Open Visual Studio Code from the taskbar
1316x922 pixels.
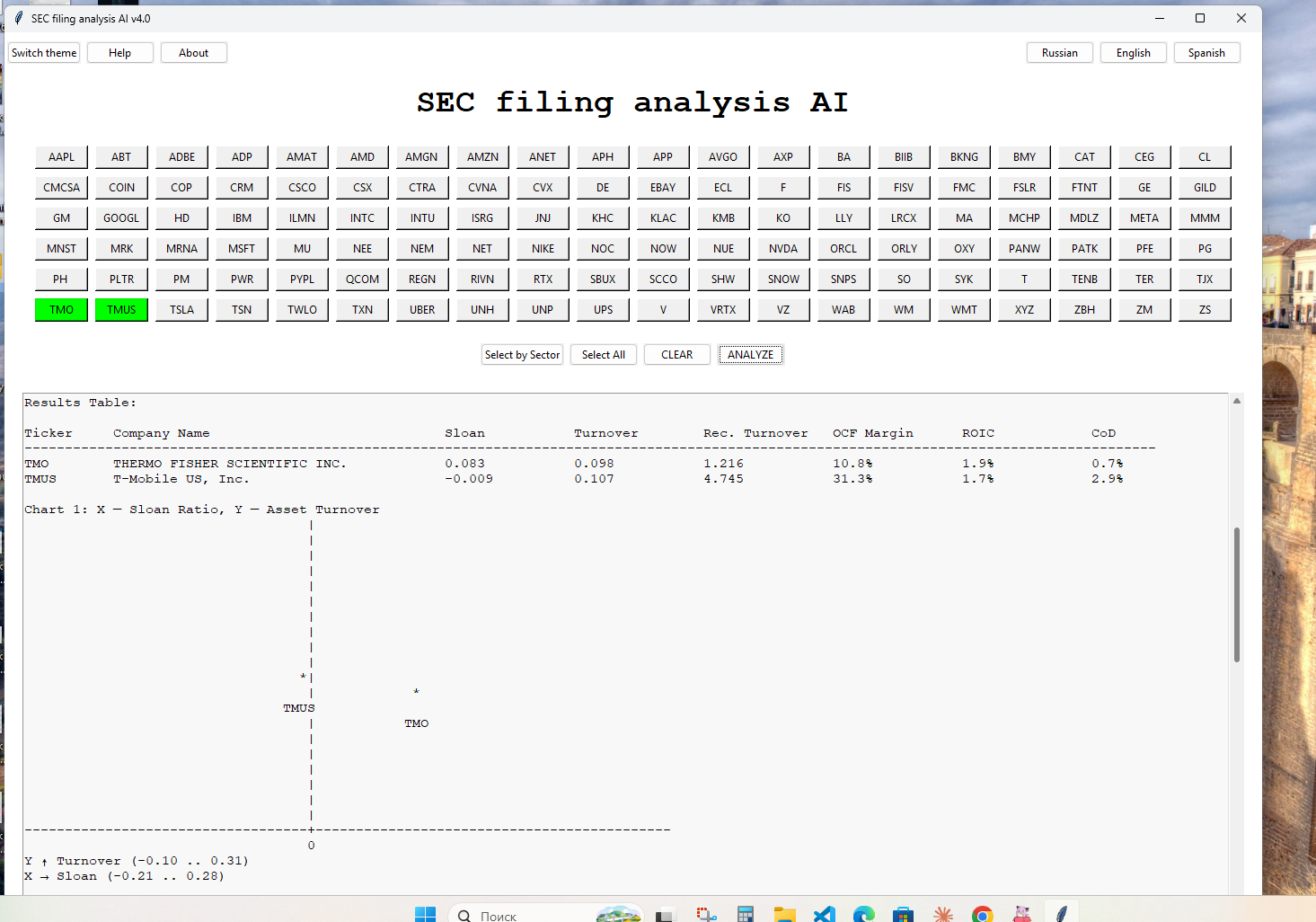click(x=824, y=915)
